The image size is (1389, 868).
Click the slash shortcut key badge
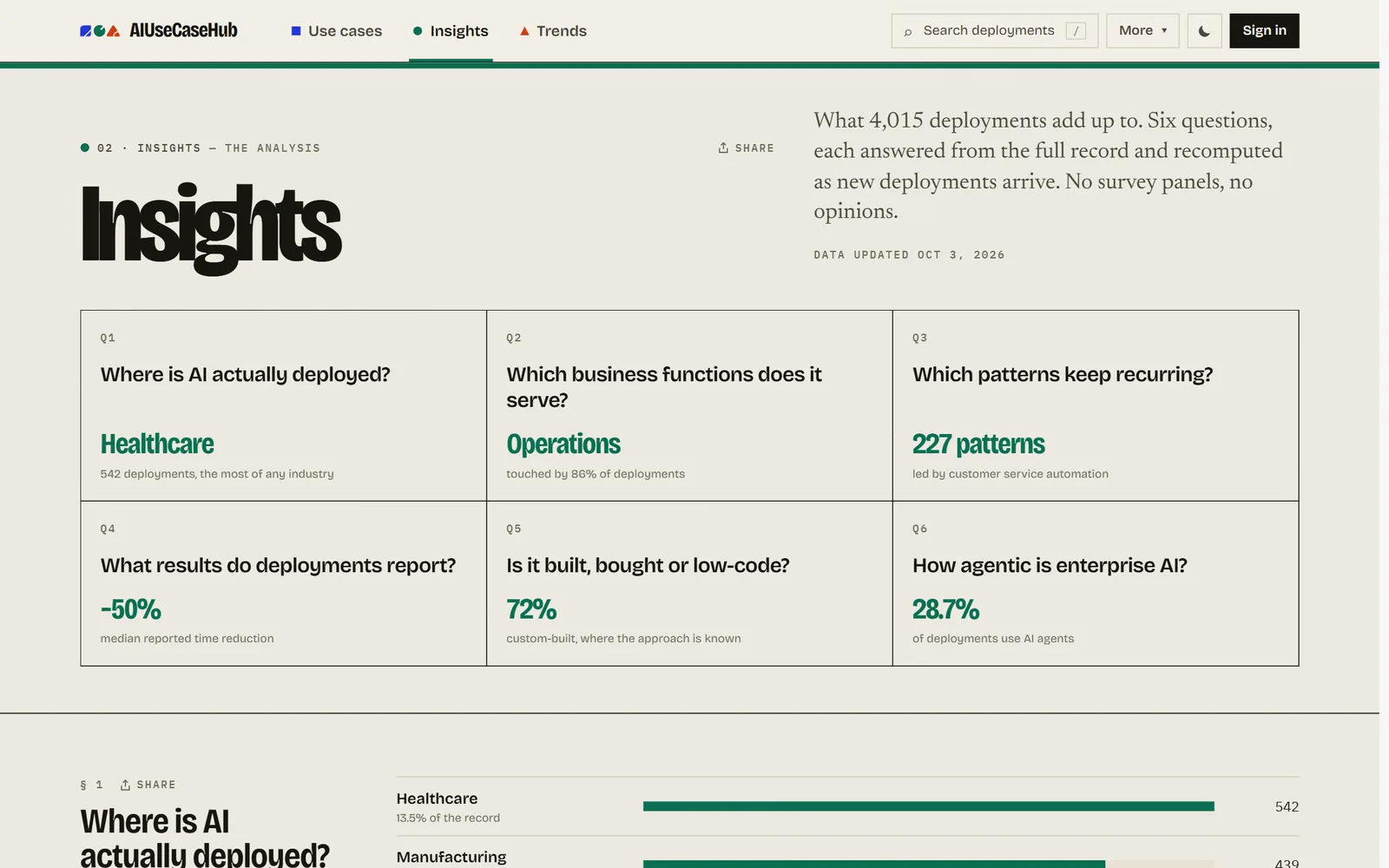(1076, 30)
